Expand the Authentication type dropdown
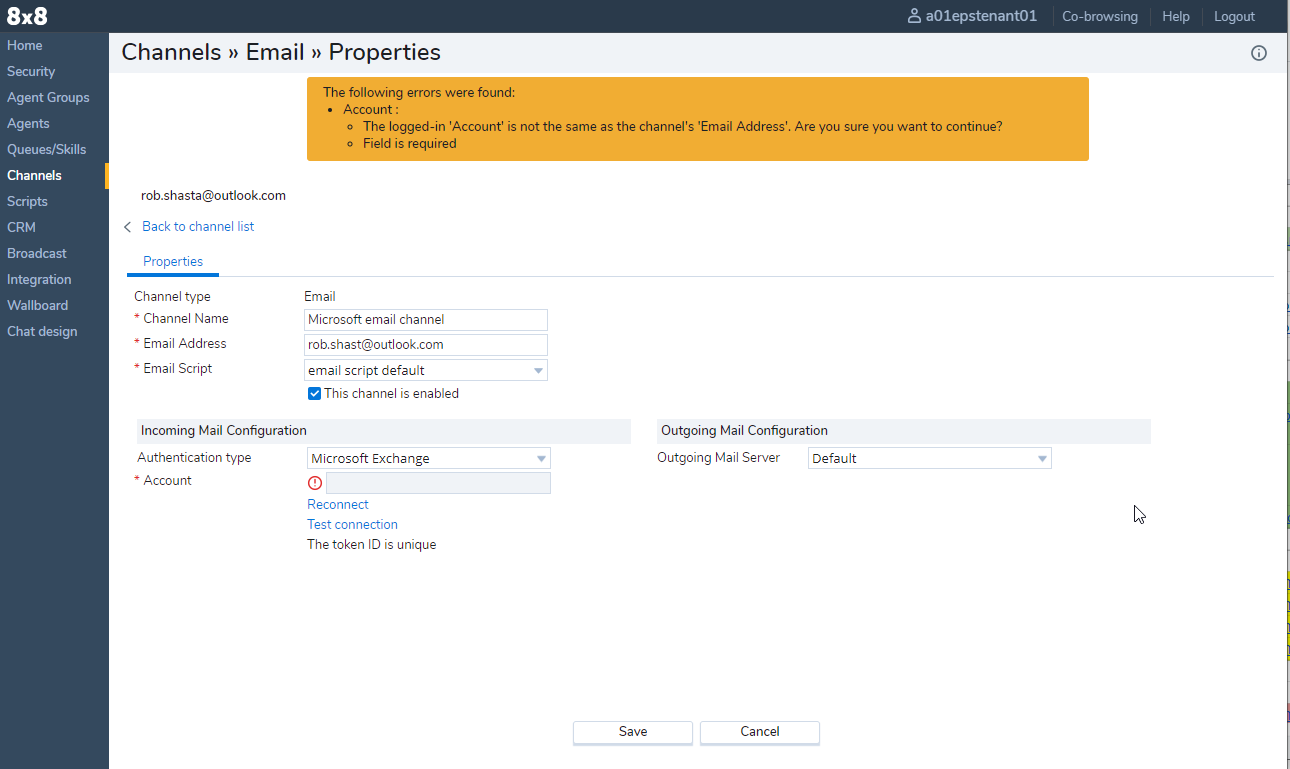Viewport: 1290px width, 769px height. 429,458
